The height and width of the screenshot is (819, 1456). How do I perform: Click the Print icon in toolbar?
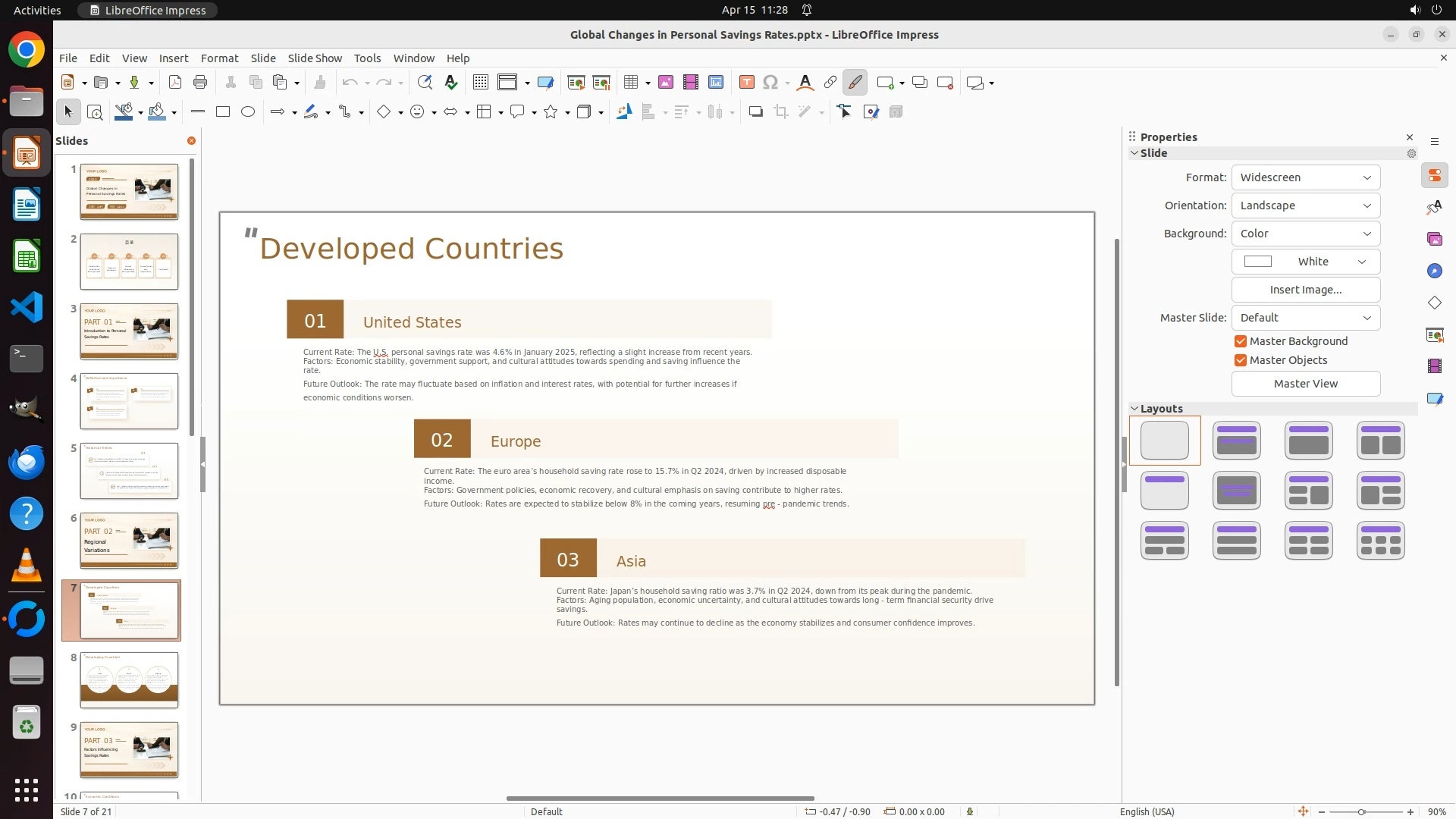(x=200, y=83)
